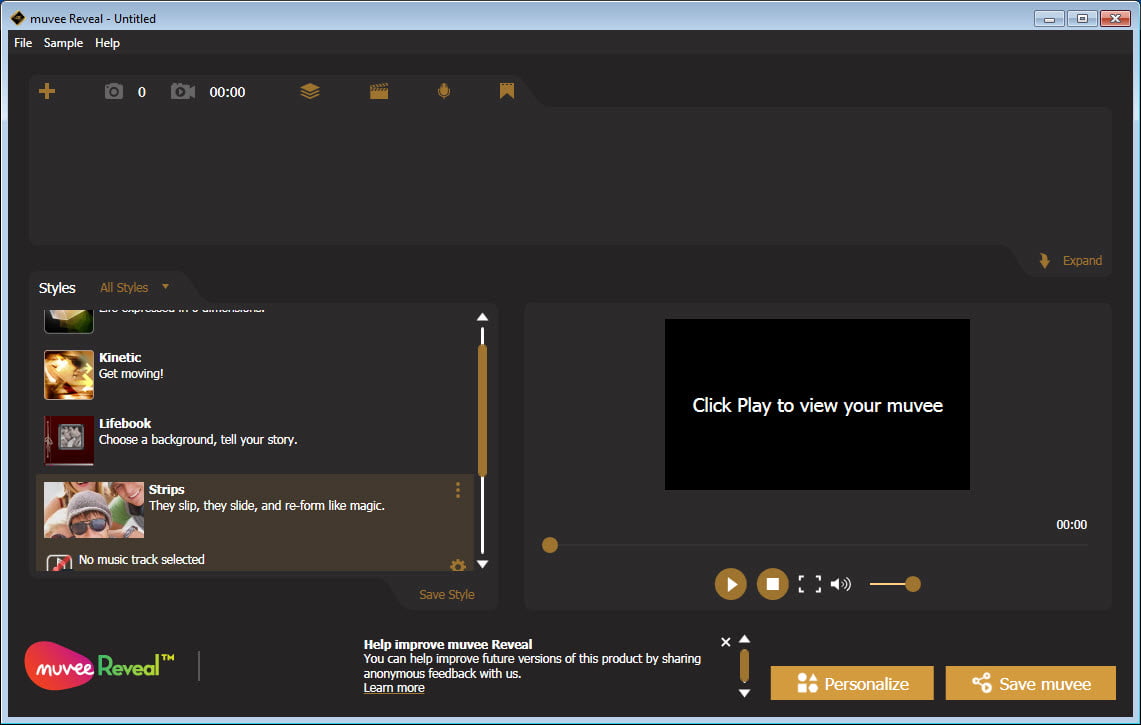
Task: Close the Help improve notification
Action: click(x=725, y=642)
